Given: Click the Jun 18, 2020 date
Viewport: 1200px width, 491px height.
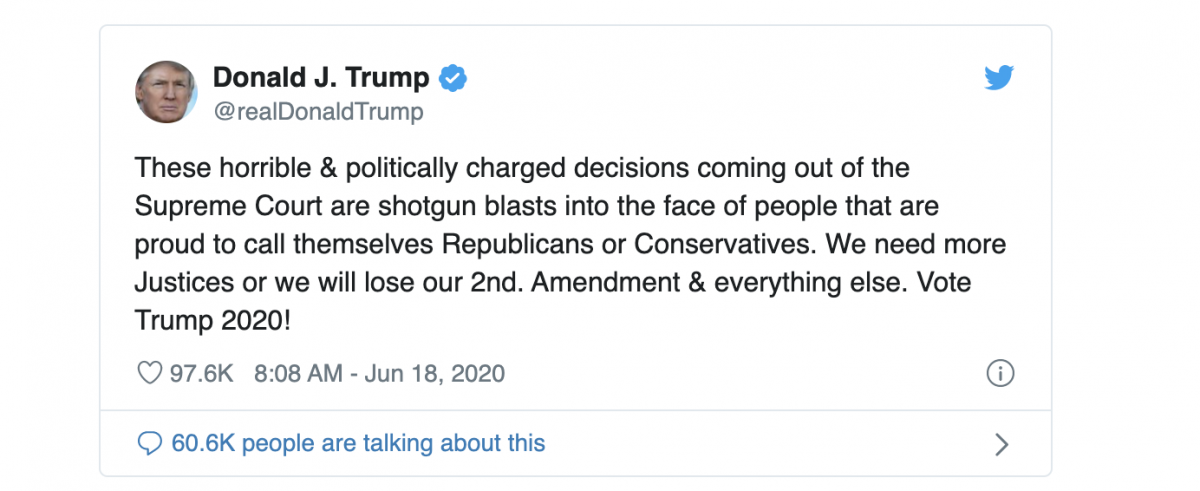Looking at the screenshot, I should coord(434,374).
